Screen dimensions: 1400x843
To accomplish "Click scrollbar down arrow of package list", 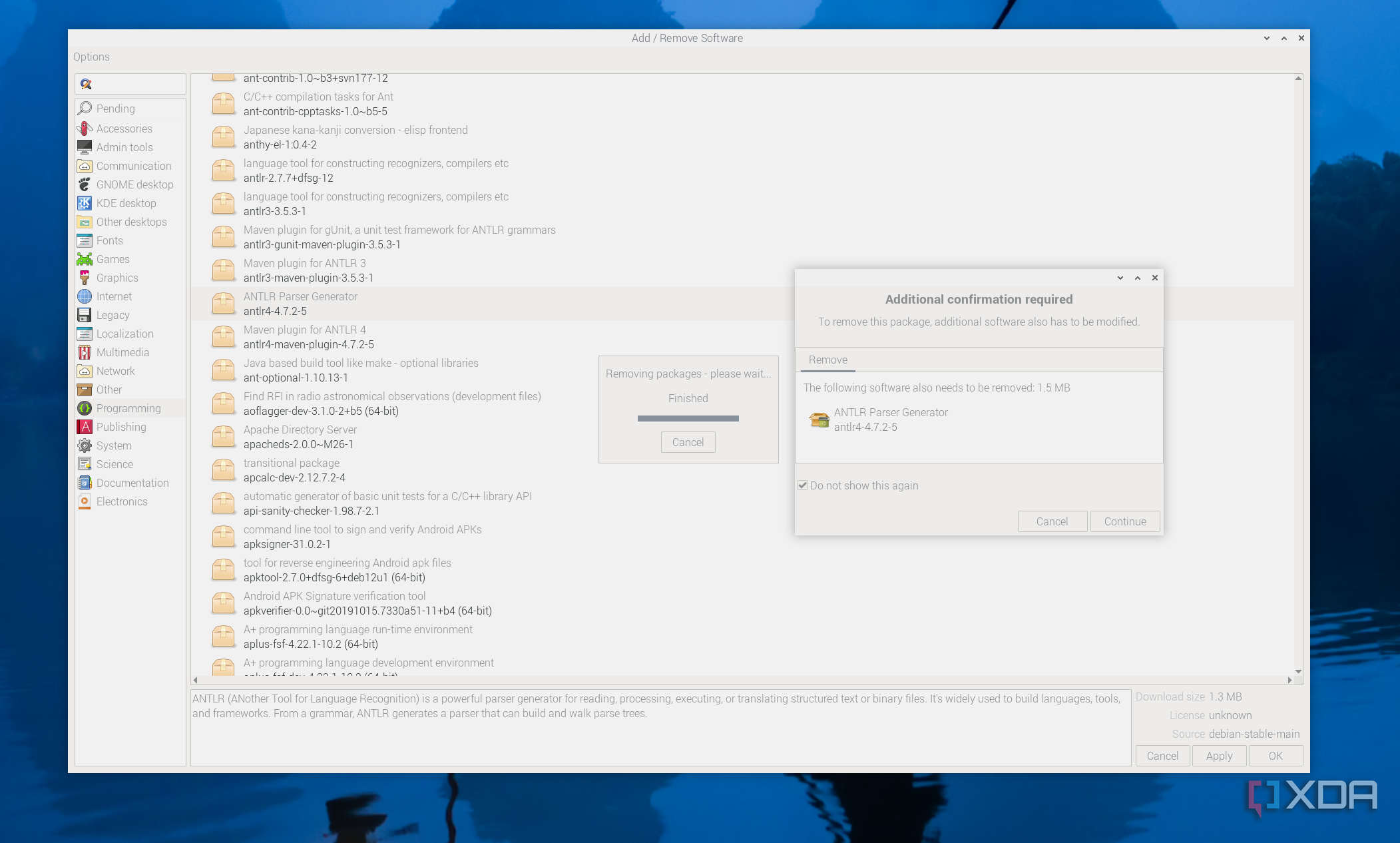I will click(1298, 671).
